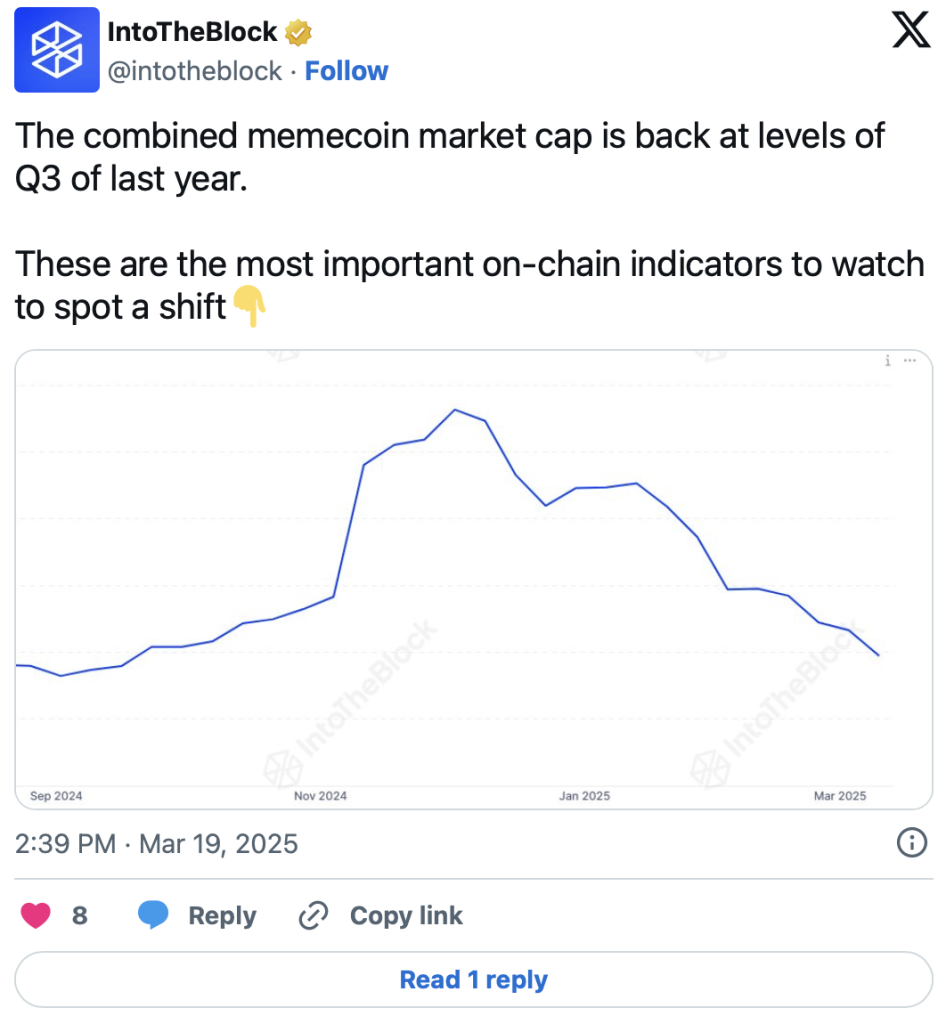Click the Copy link text
Viewport: 946px width, 1024px height.
point(406,916)
